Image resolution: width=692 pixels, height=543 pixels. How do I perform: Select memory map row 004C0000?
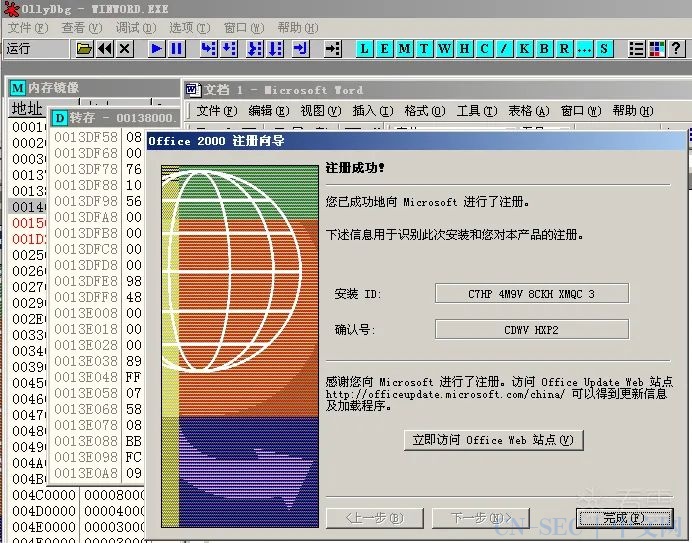pyautogui.click(x=78, y=495)
